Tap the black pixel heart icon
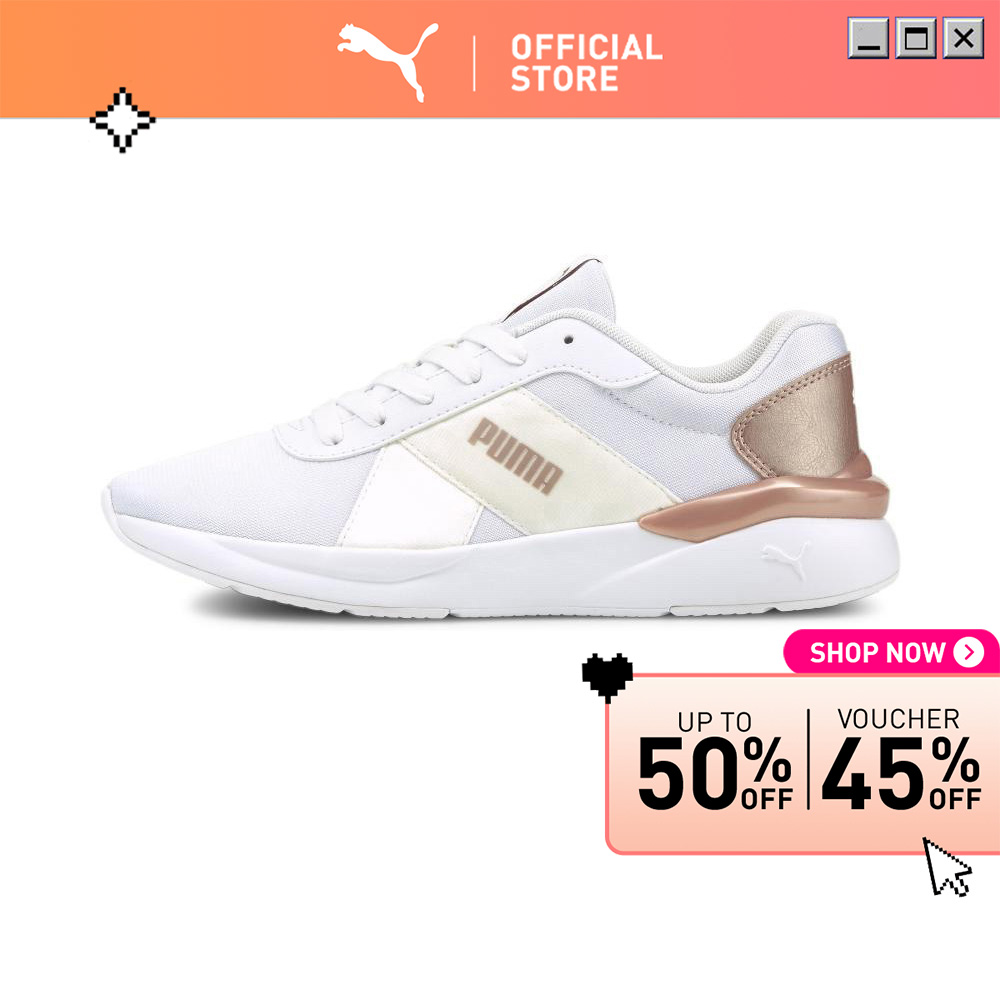Image resolution: width=1000 pixels, height=1000 pixels. click(607, 678)
